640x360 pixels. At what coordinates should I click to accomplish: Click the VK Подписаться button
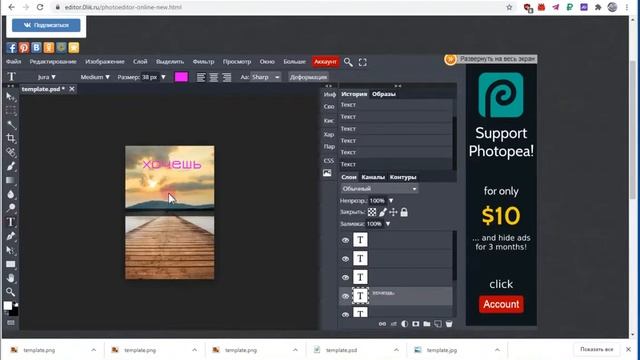[x=46, y=25]
